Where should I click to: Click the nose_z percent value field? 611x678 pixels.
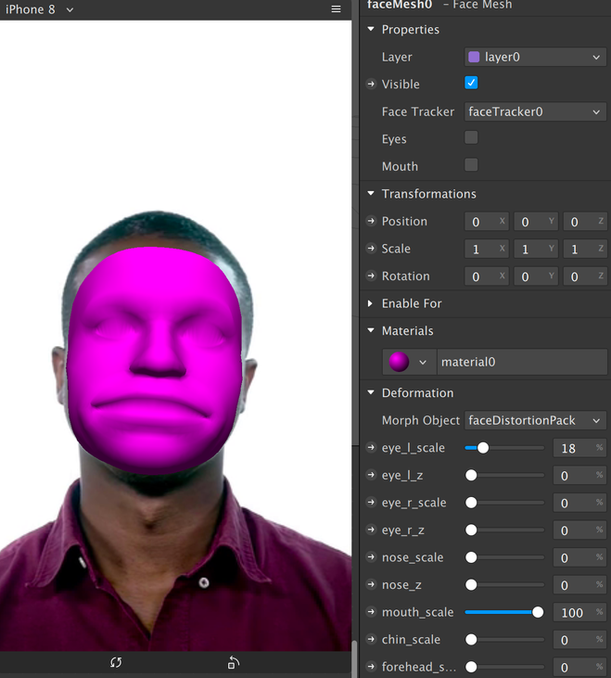pyautogui.click(x=579, y=585)
